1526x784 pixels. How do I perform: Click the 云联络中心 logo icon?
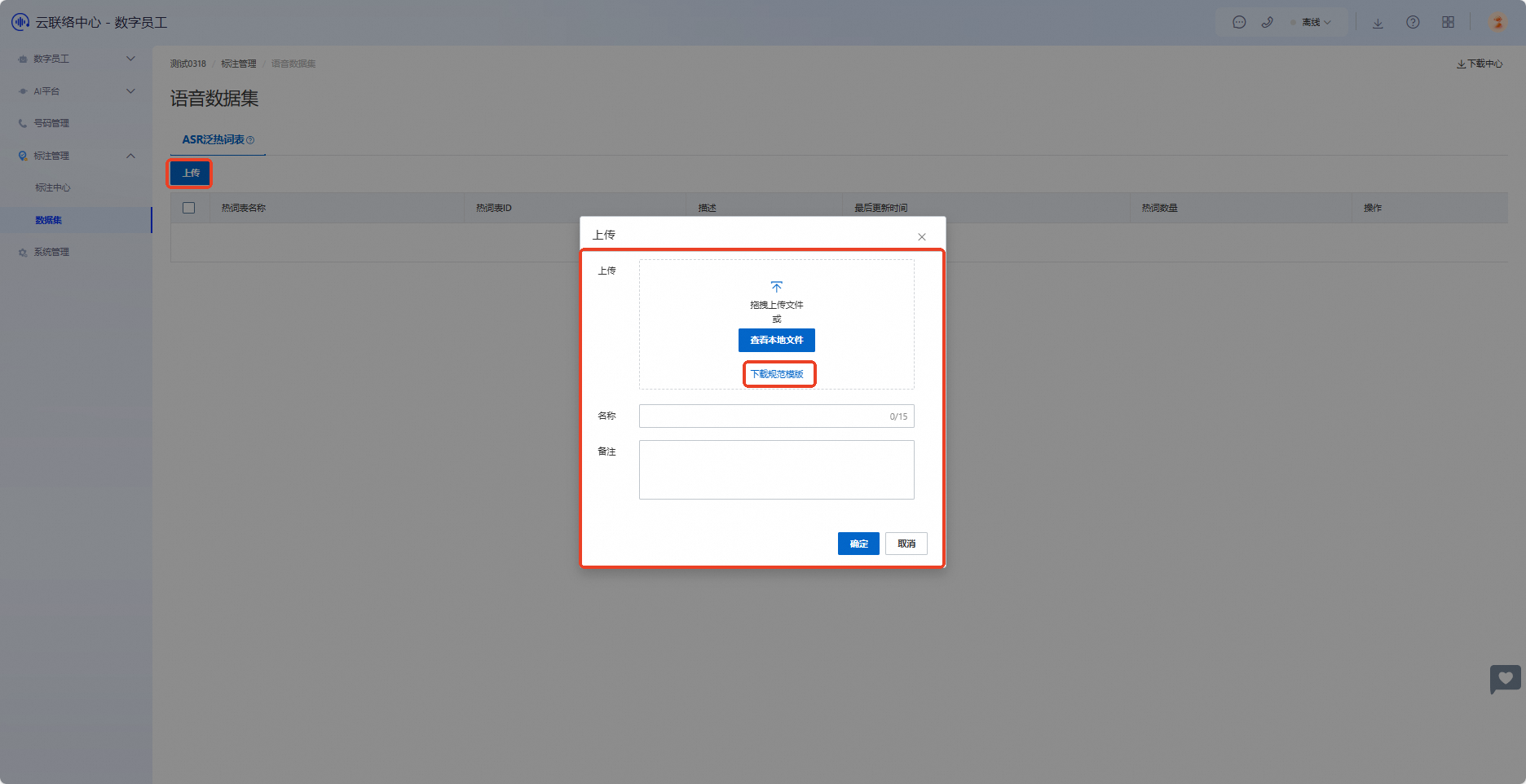pos(20,22)
